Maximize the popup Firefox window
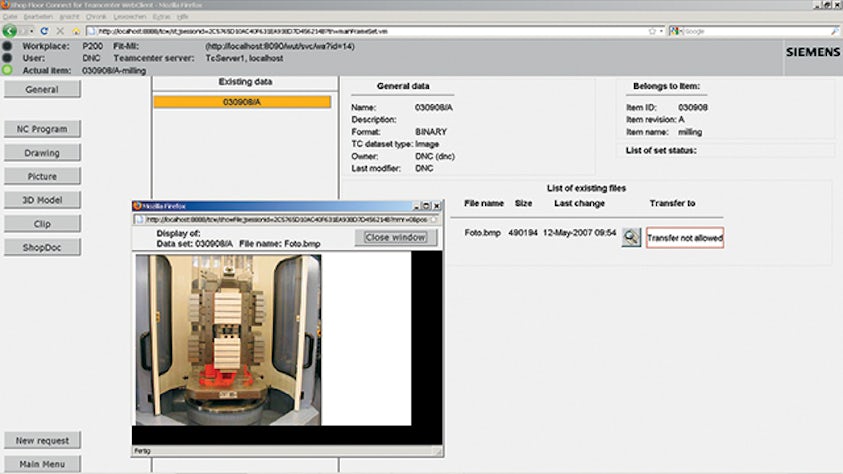 (x=426, y=206)
